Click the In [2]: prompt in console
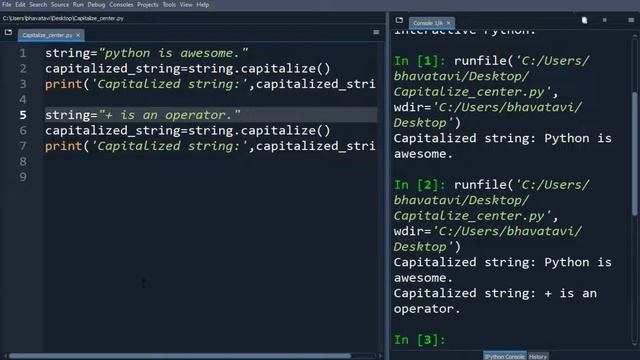640x360 pixels. coord(420,185)
